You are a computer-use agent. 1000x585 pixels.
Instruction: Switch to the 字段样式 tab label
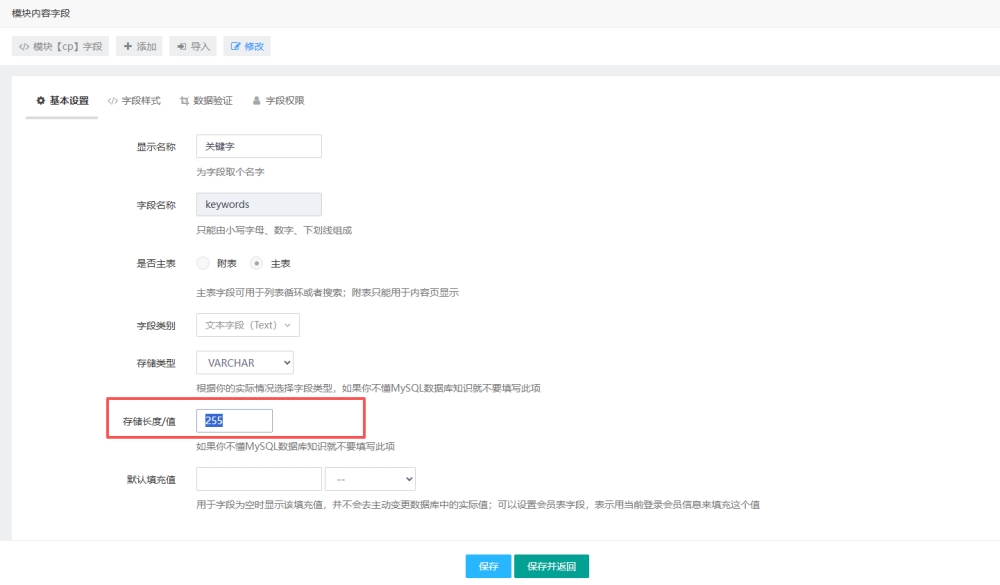click(141, 101)
